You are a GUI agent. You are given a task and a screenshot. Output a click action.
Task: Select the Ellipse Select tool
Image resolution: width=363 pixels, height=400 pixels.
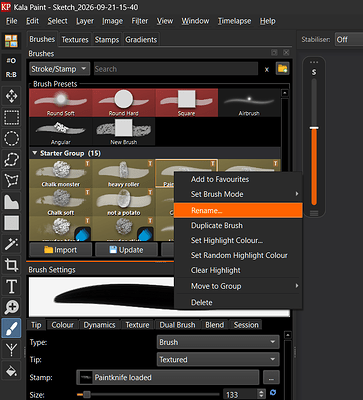point(12,139)
